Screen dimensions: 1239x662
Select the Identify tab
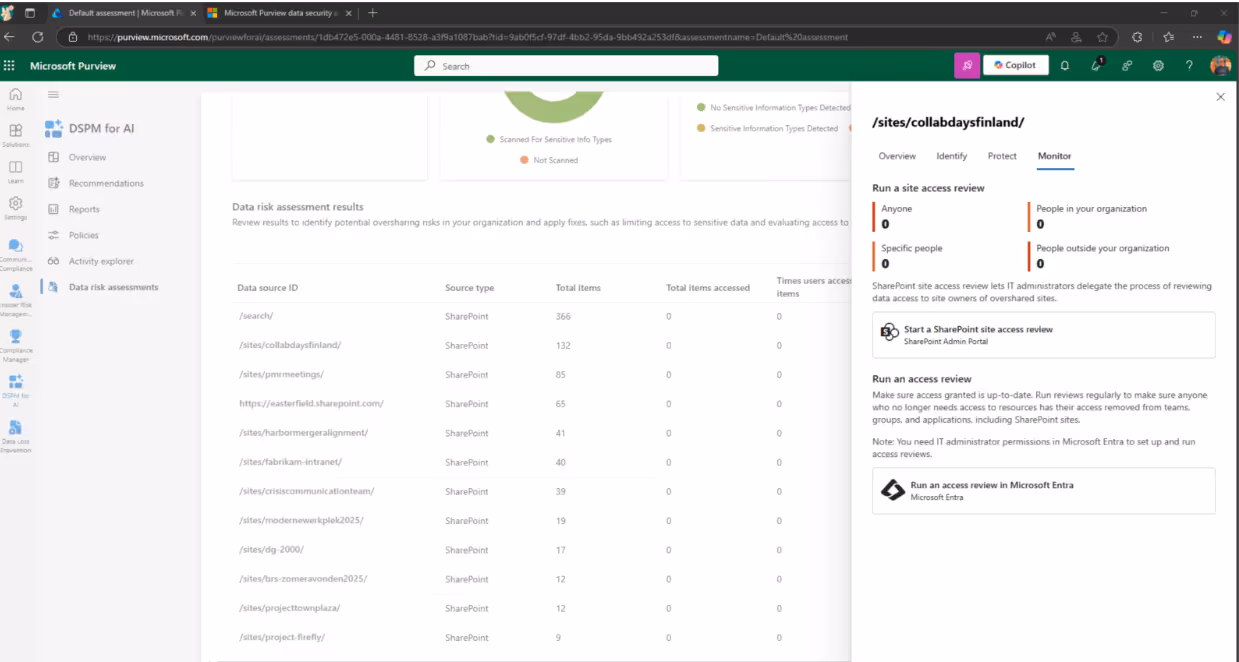(951, 156)
